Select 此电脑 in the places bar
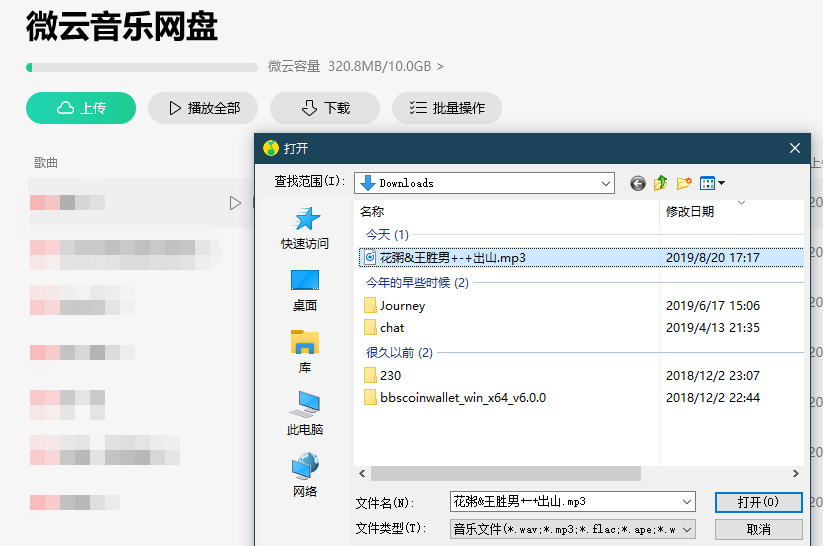 click(x=305, y=414)
